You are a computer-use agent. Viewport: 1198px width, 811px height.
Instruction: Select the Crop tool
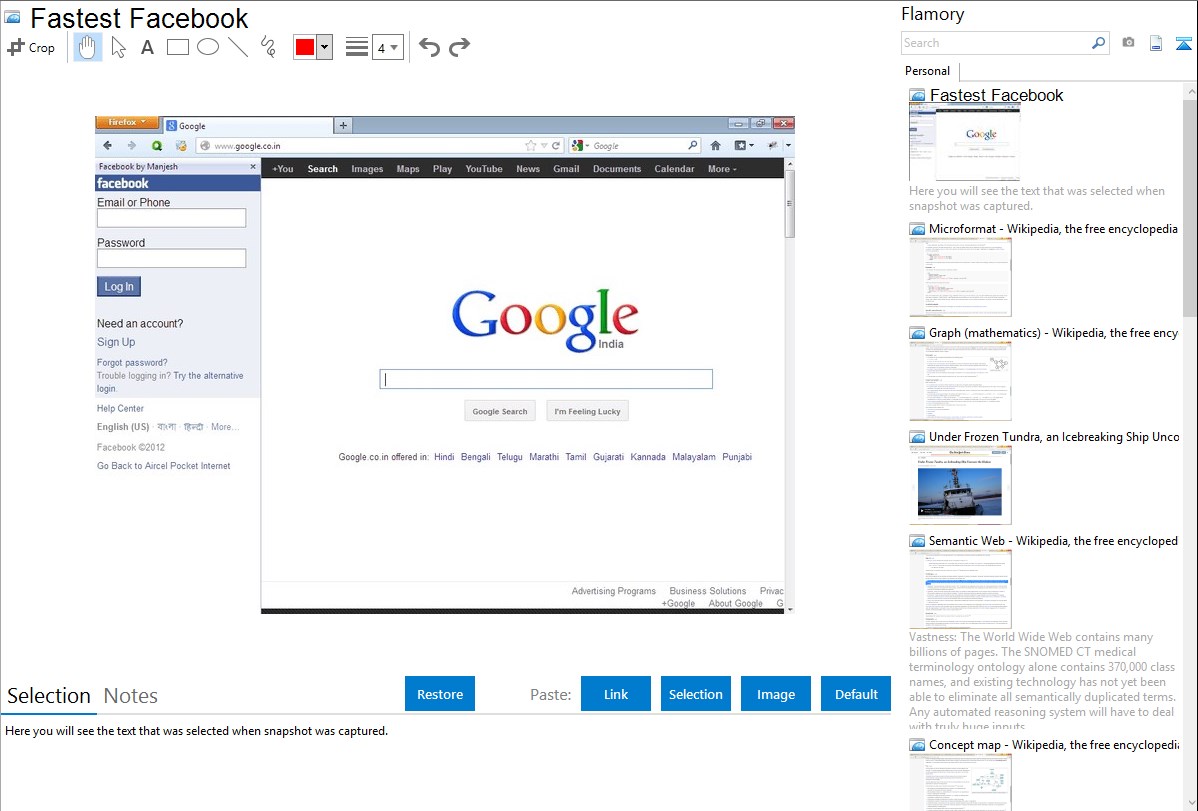click(x=31, y=47)
